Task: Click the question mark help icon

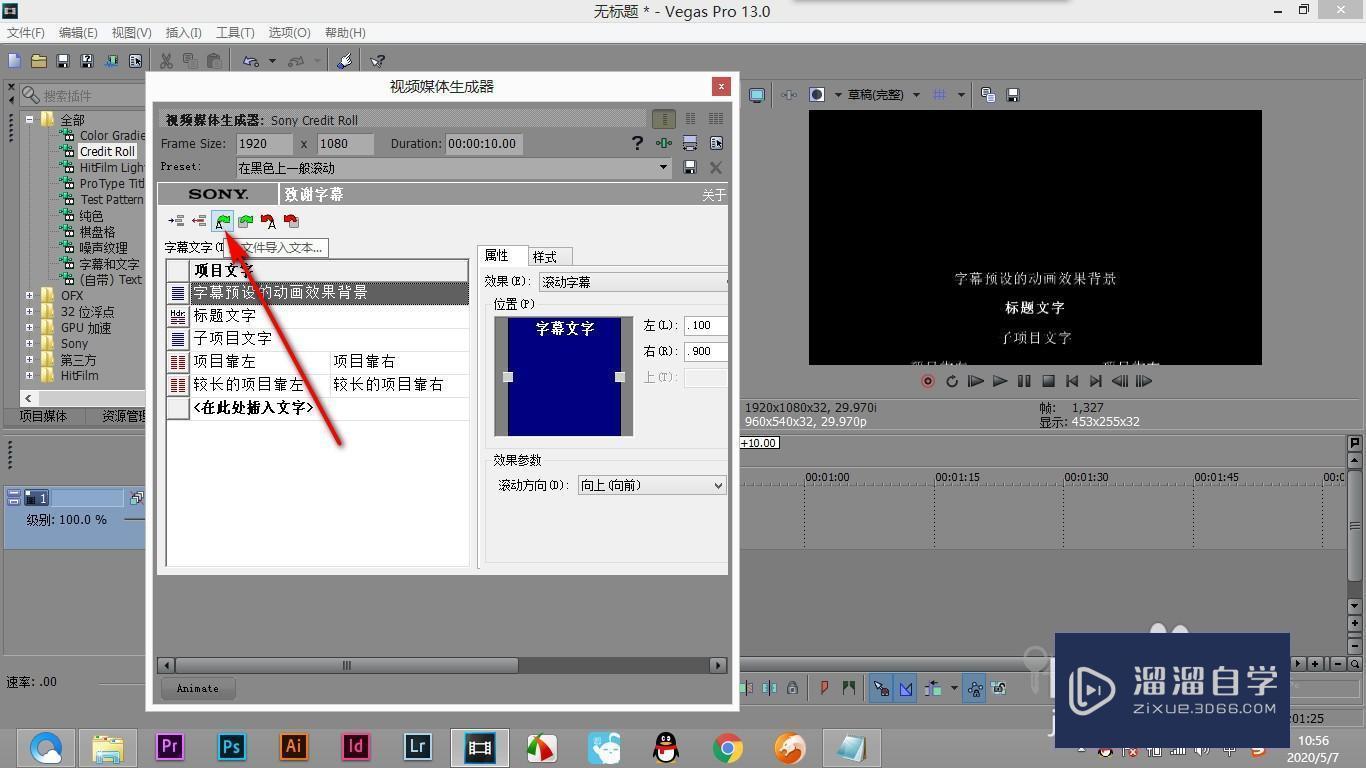Action: tap(637, 142)
